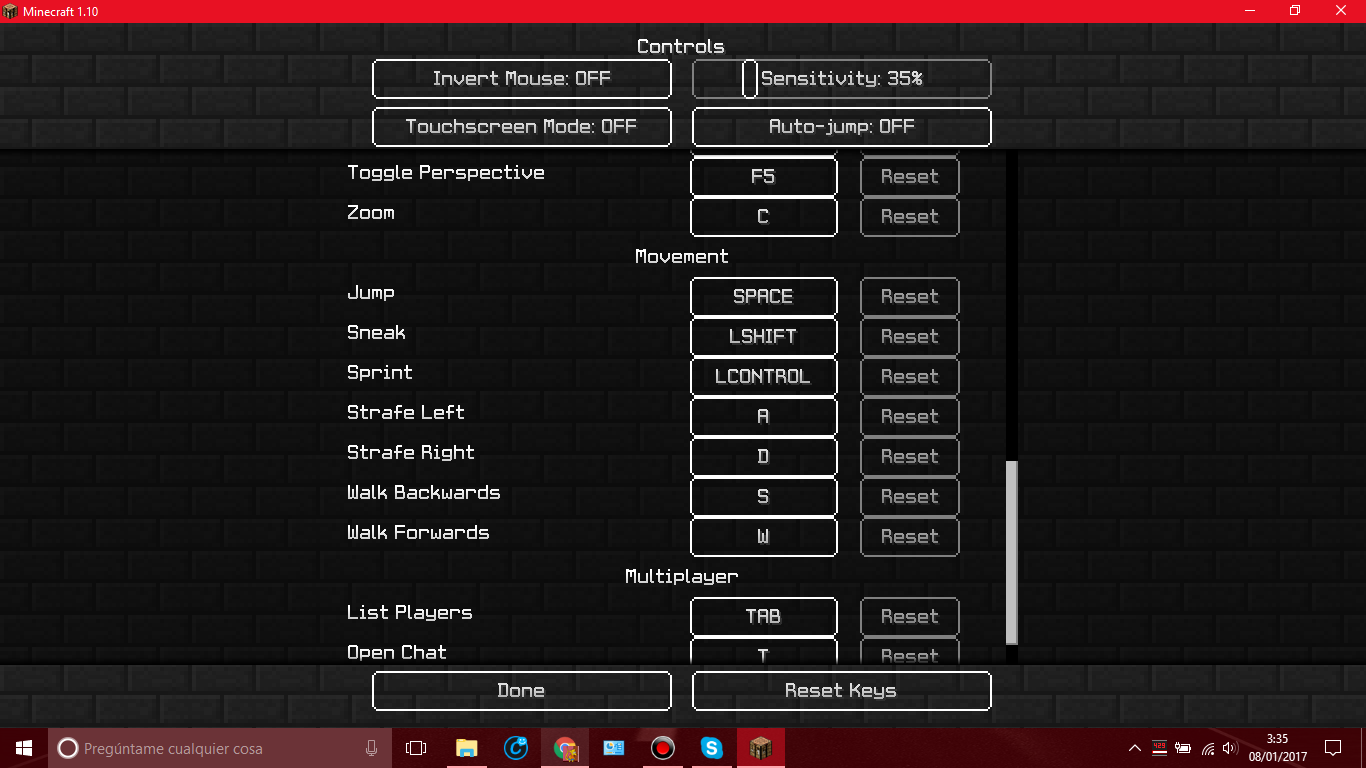
Task: Open File Explorer from the taskbar
Action: tap(466, 748)
